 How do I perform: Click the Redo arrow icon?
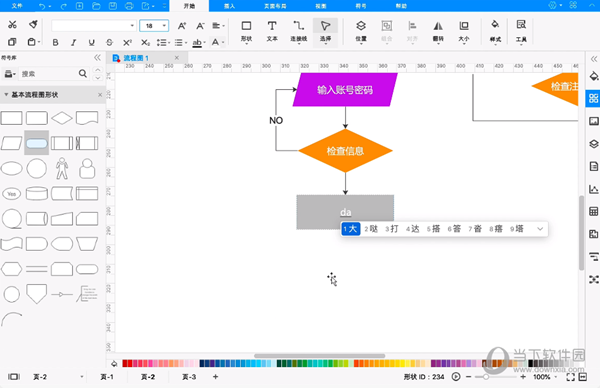(x=64, y=6)
